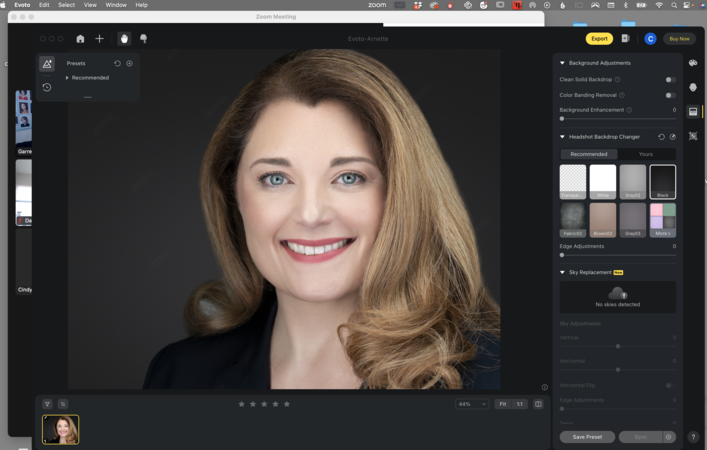Click the Save Preset button
This screenshot has width=707, height=450.
click(x=587, y=437)
